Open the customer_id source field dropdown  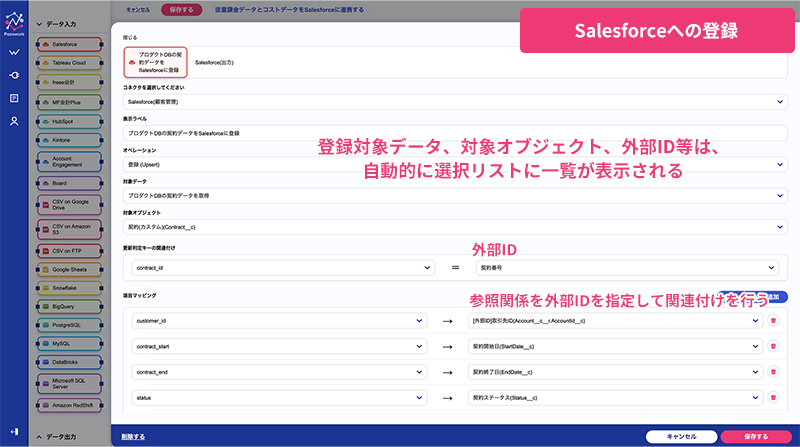[x=279, y=320]
